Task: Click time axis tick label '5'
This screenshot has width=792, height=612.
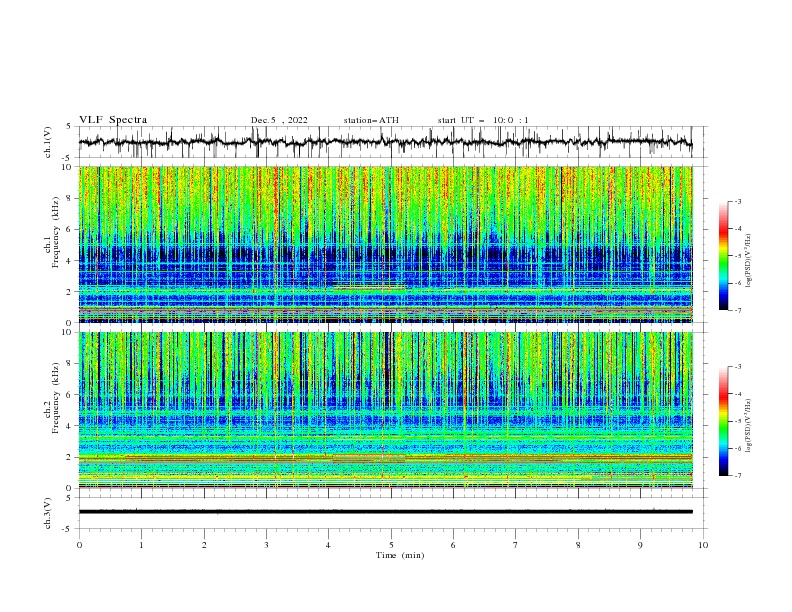Action: click(390, 545)
